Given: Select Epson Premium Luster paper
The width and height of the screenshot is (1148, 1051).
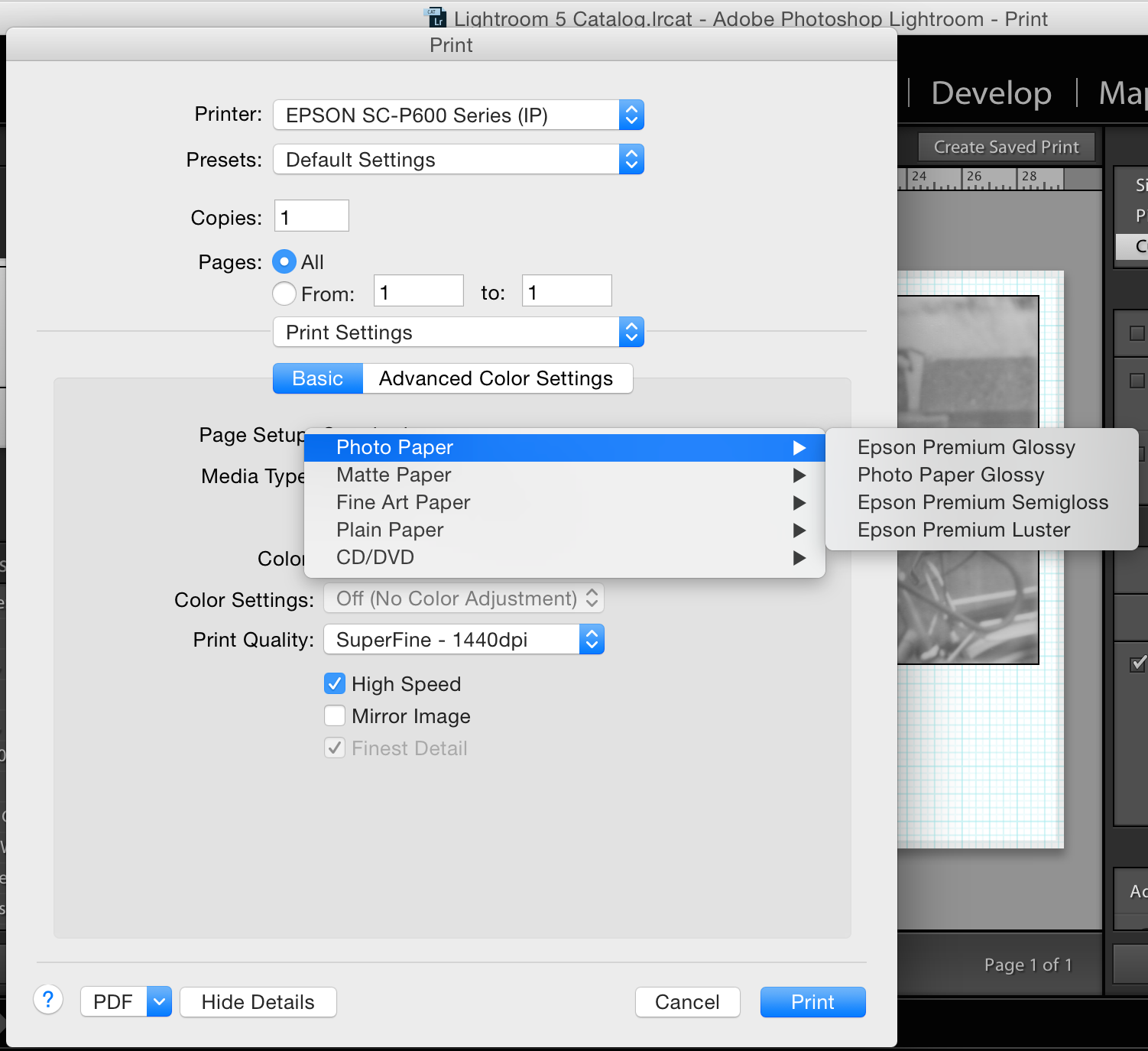Looking at the screenshot, I should [x=982, y=530].
